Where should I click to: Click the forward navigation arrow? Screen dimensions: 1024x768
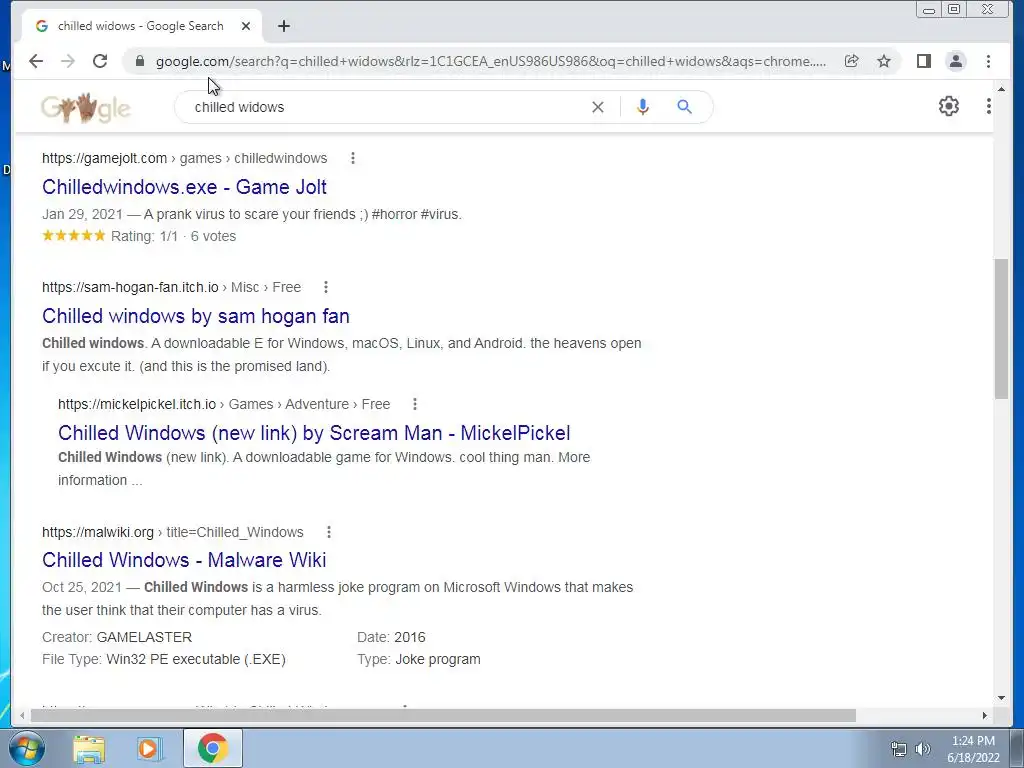[x=68, y=61]
